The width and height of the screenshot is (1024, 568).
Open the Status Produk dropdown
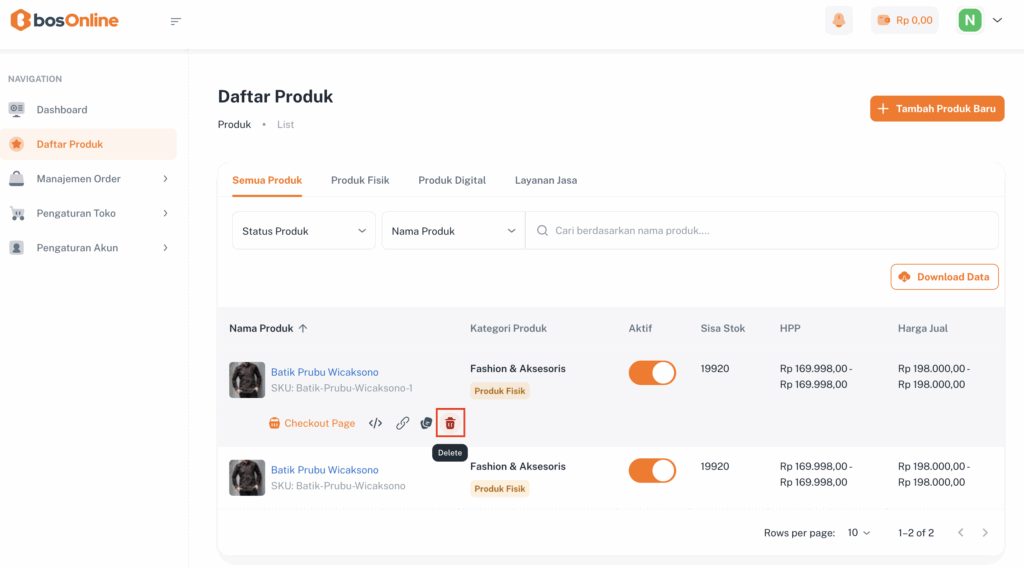click(x=304, y=231)
